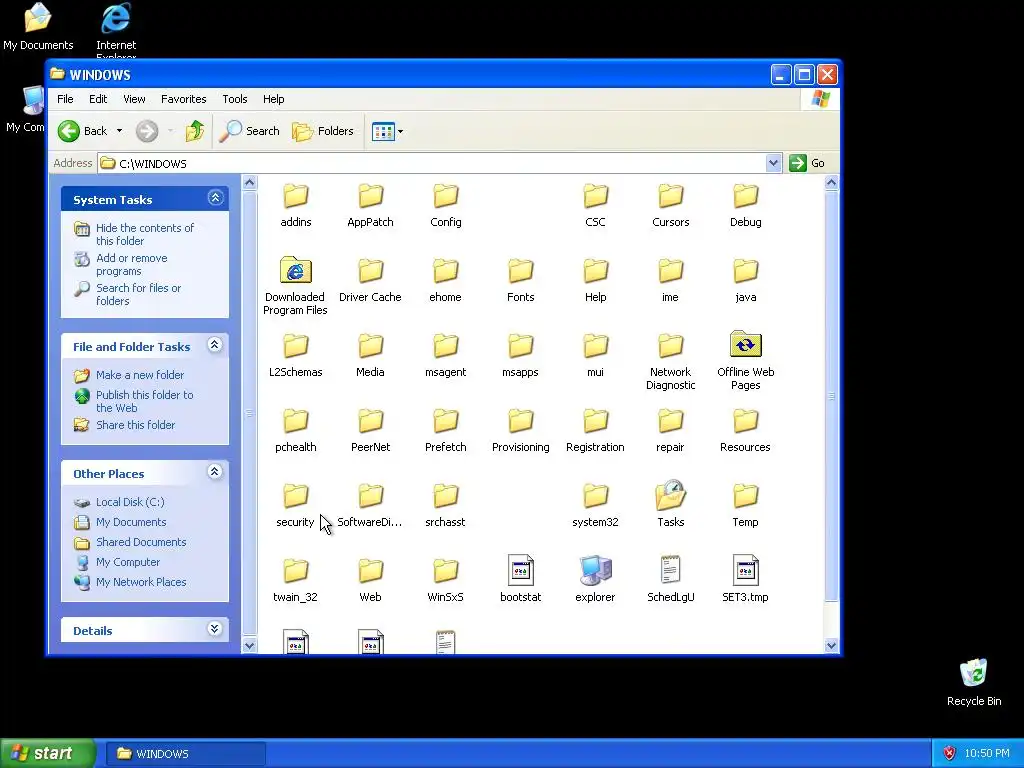The width and height of the screenshot is (1024, 768).
Task: Select the Prefetch folder
Action: point(445,430)
